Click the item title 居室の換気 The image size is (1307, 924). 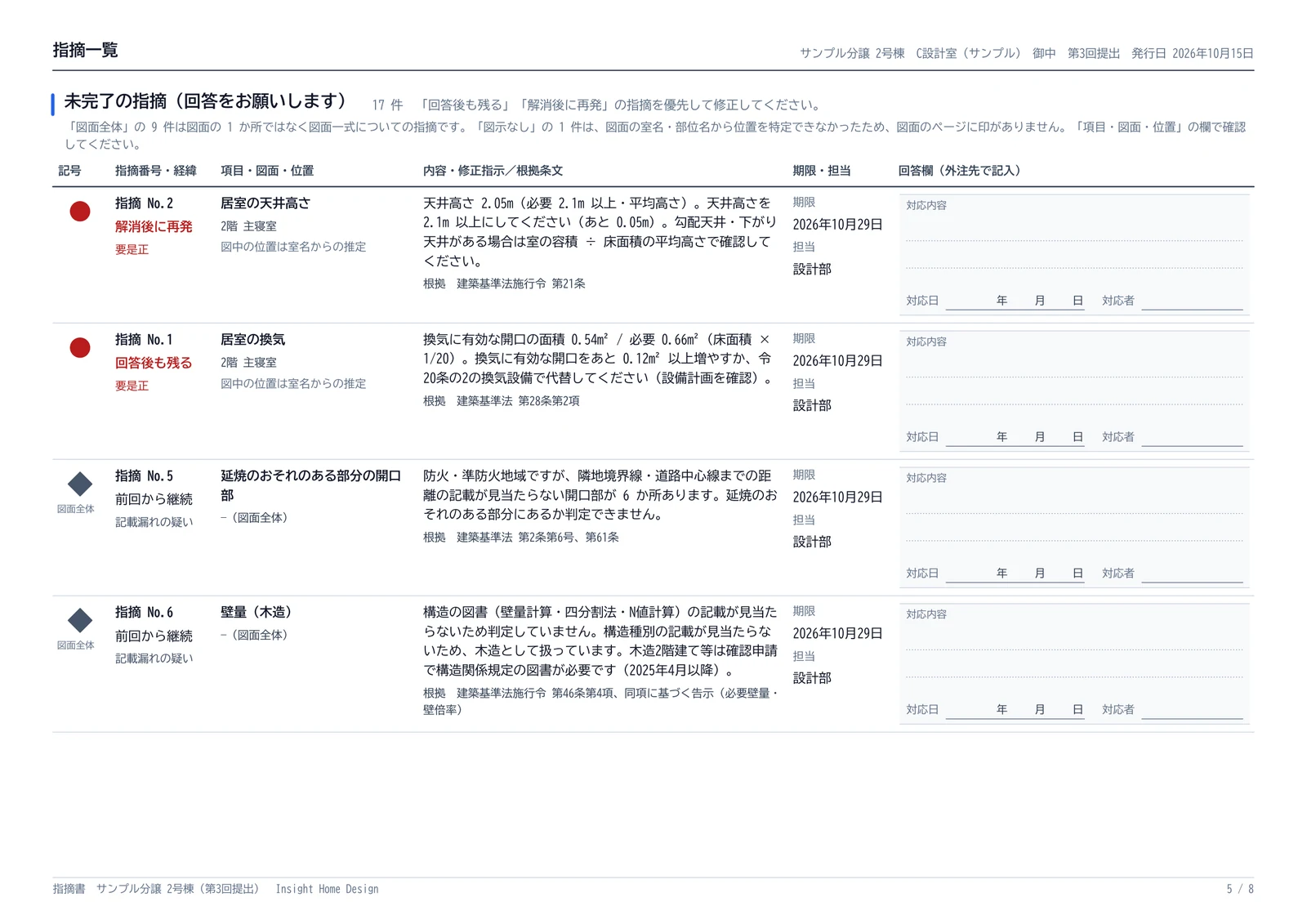253,340
